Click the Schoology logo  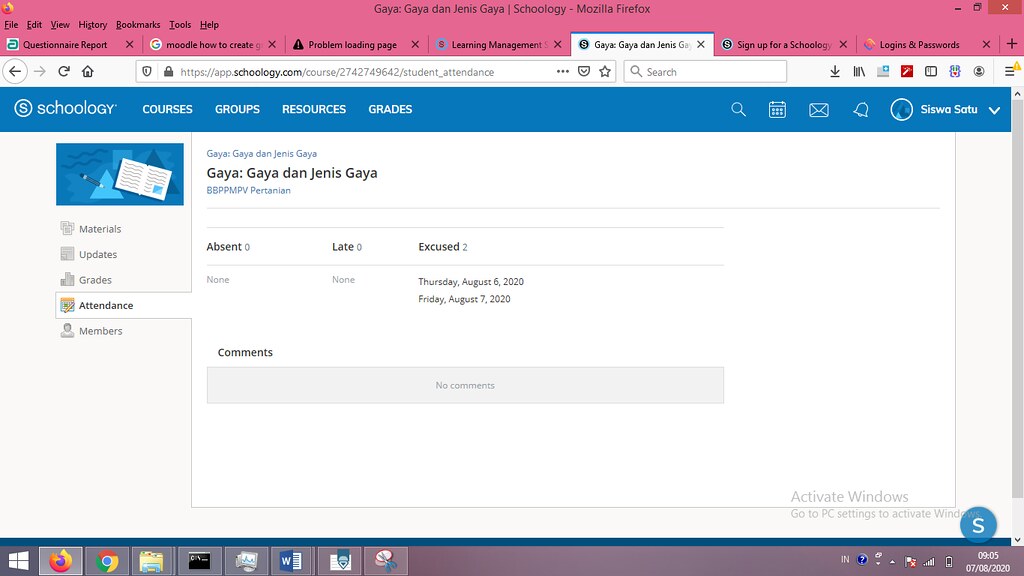65,108
